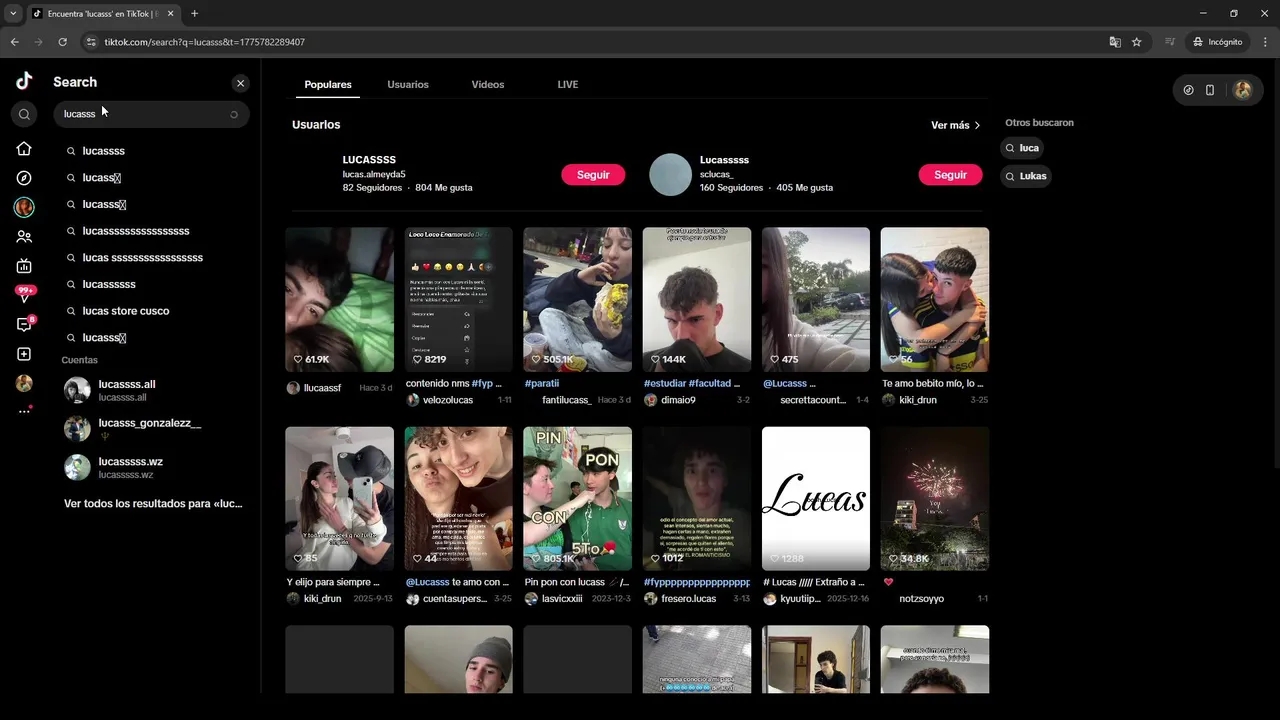Click the top-right compass icon

pyautogui.click(x=1188, y=90)
